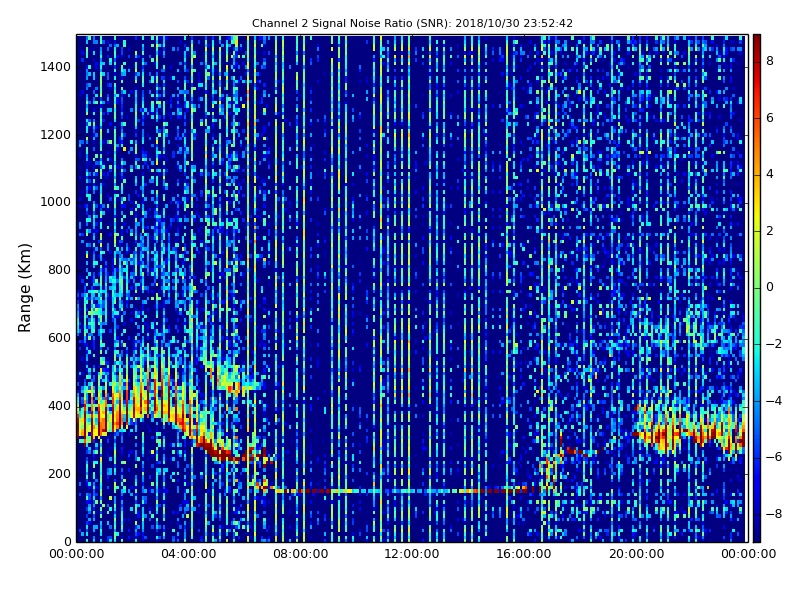Click the colorbar tick label '4'
This screenshot has width=800, height=600.
point(770,174)
